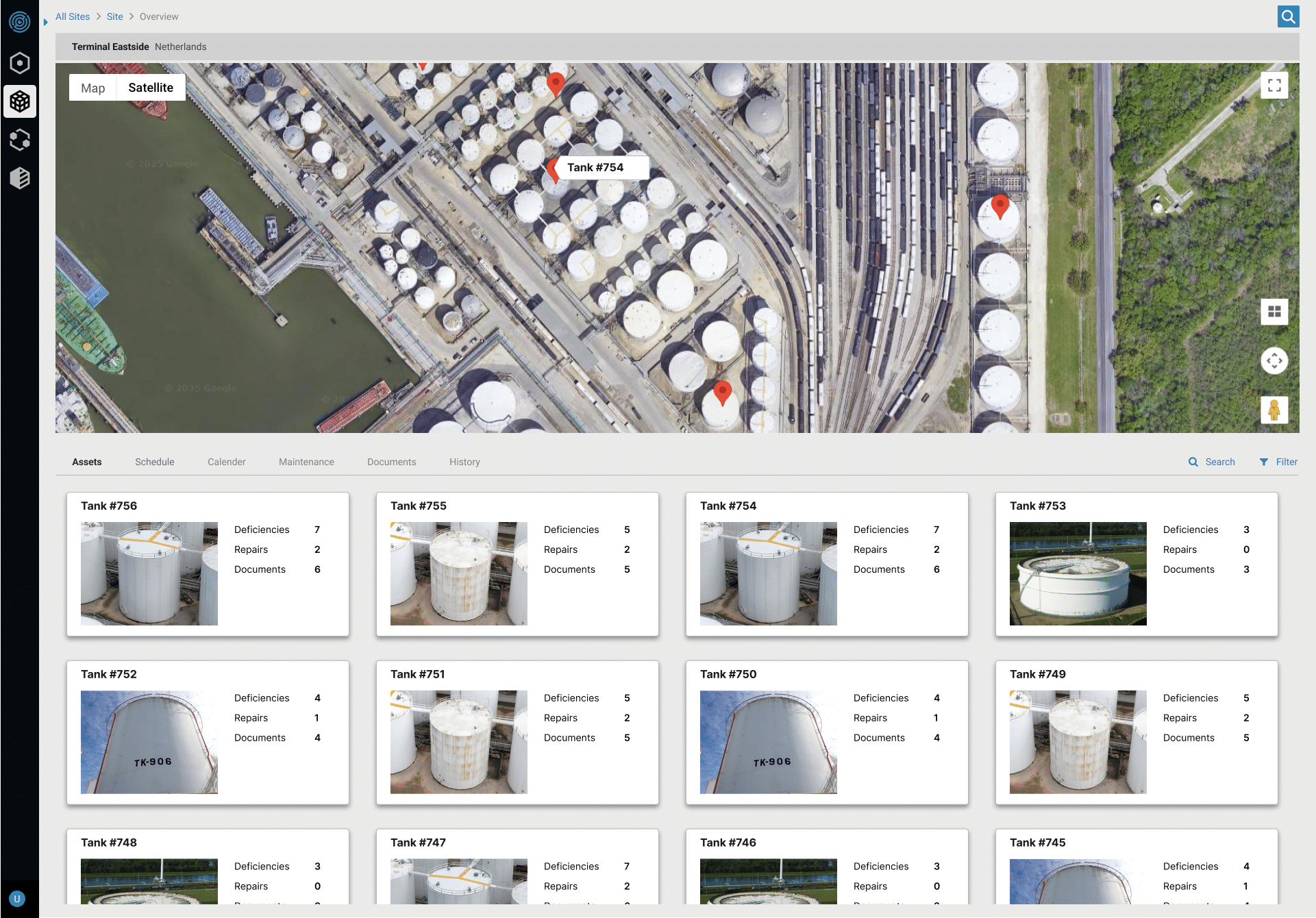This screenshot has height=918, width=1316.
Task: Click Deficiencies in Tank #752 card
Action: click(262, 698)
